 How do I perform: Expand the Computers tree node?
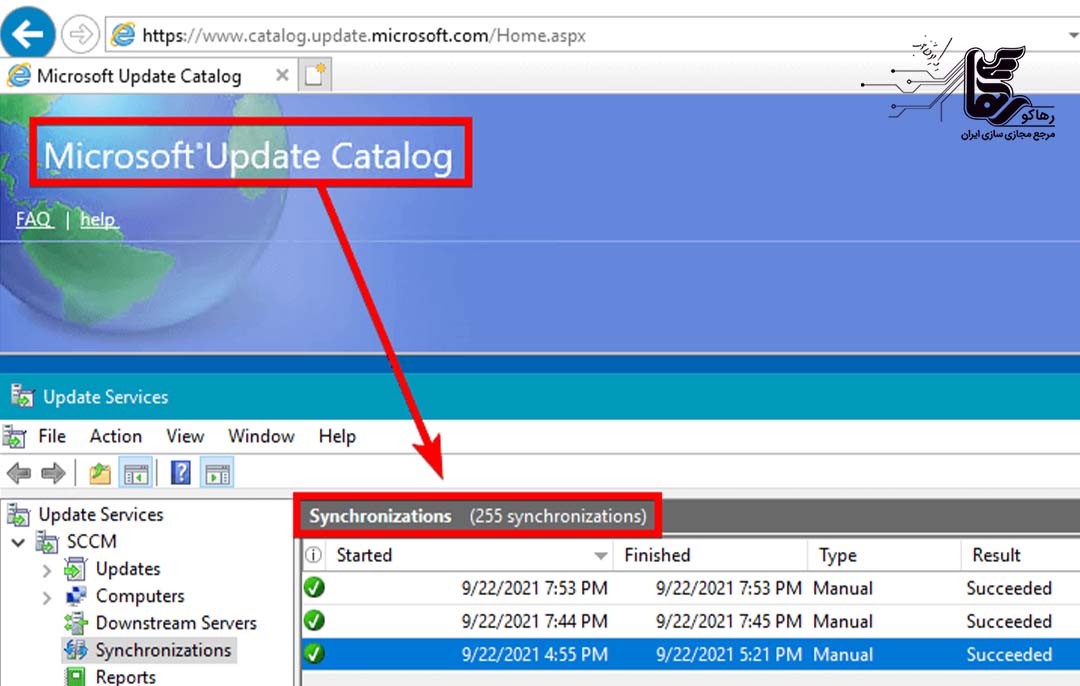[47, 597]
